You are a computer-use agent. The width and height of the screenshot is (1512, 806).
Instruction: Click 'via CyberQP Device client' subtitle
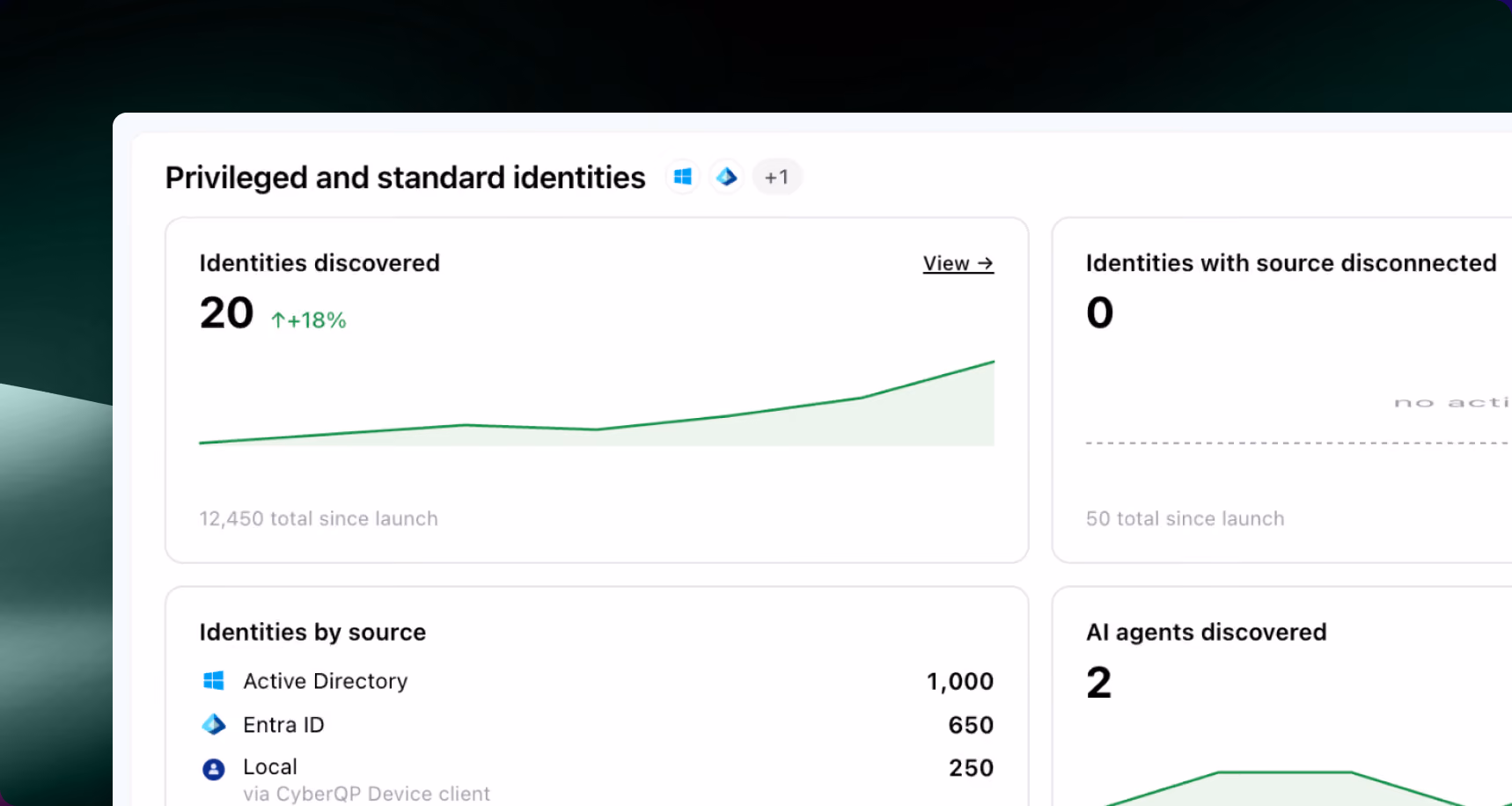[x=366, y=794]
